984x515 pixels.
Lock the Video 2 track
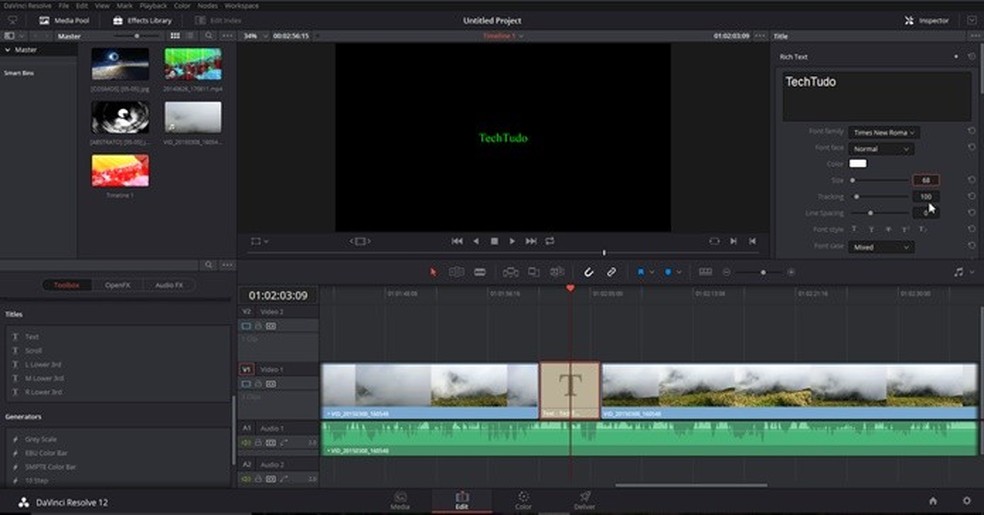coord(258,326)
